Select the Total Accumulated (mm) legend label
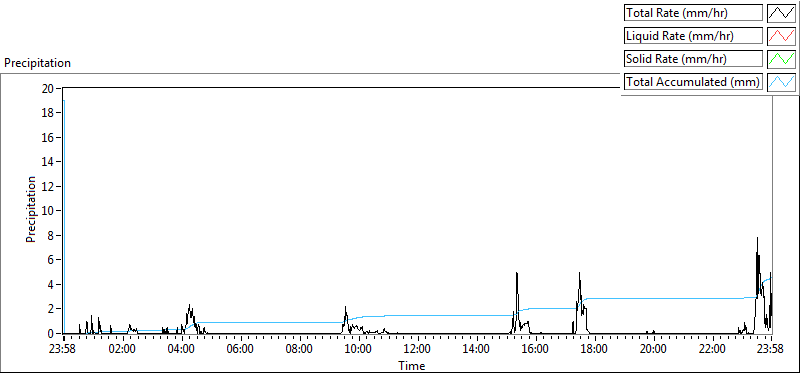 coord(693,82)
